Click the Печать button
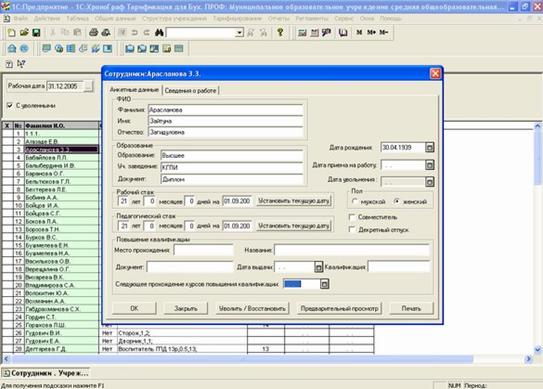Image resolution: width=543 pixels, height=389 pixels. coord(411,308)
